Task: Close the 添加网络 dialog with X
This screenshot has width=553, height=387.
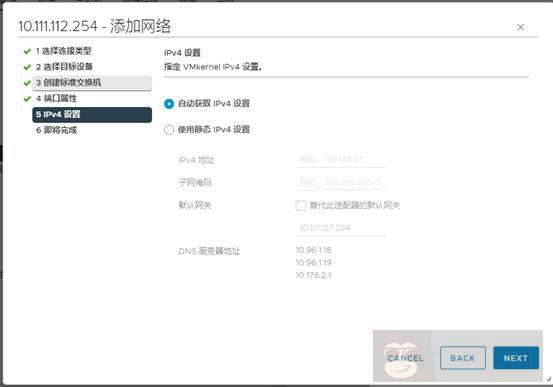Action: point(520,27)
